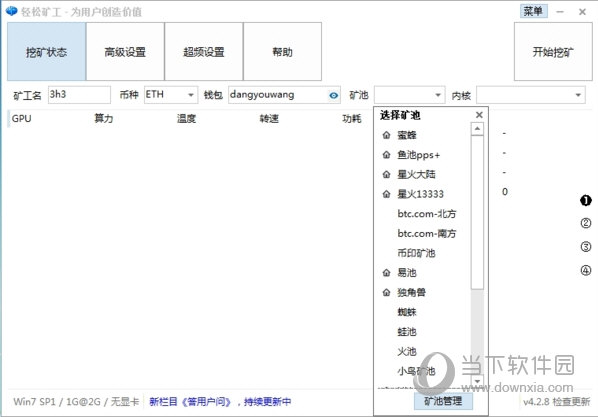Open 矿池管理 button

pyautogui.click(x=443, y=401)
